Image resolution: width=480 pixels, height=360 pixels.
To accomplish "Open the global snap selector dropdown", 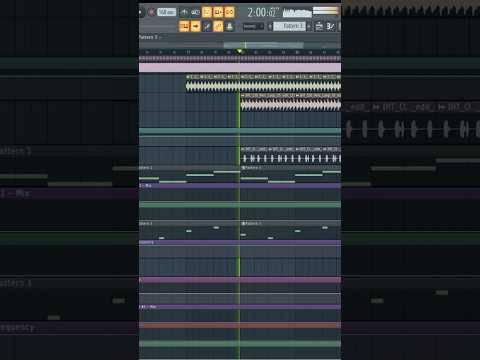I will (253, 27).
